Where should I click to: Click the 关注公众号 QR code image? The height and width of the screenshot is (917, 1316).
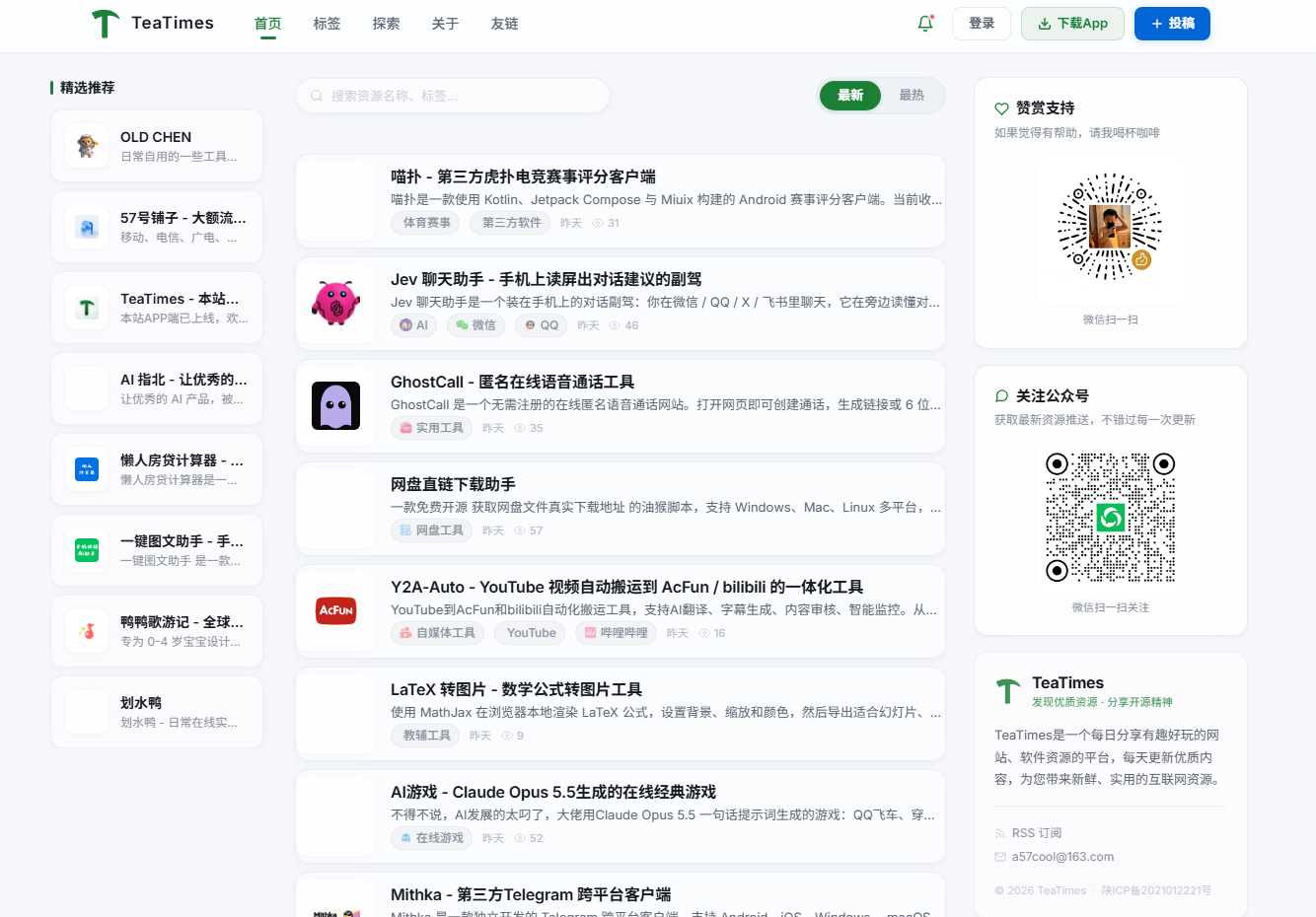[1111, 517]
